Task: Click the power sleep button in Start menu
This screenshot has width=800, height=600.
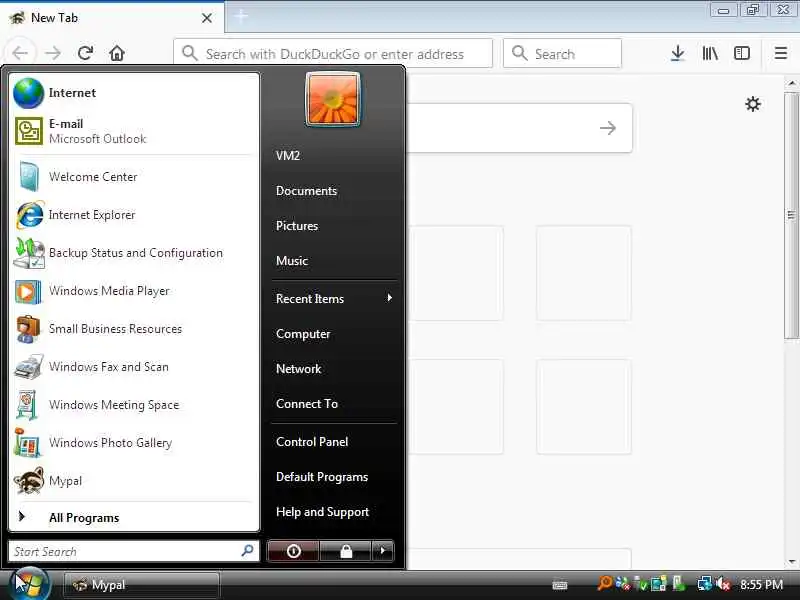Action: coord(293,551)
